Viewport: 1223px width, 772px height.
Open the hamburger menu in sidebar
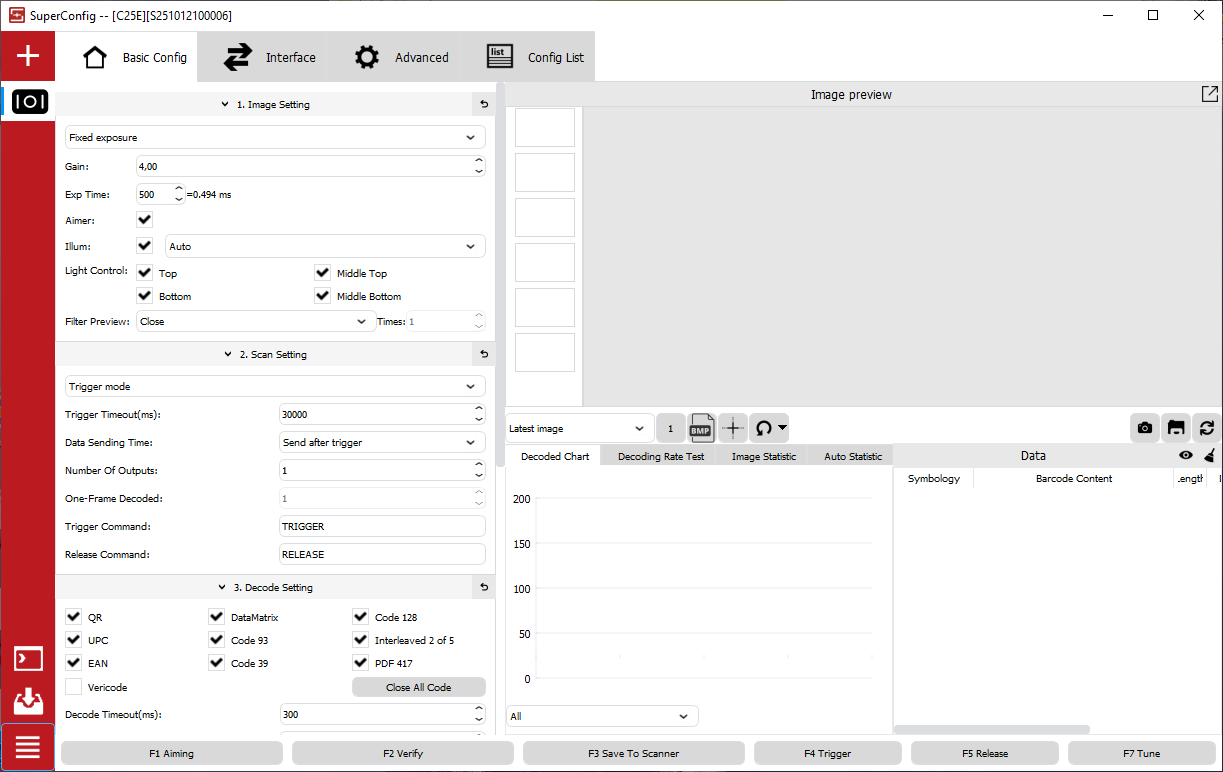28,746
